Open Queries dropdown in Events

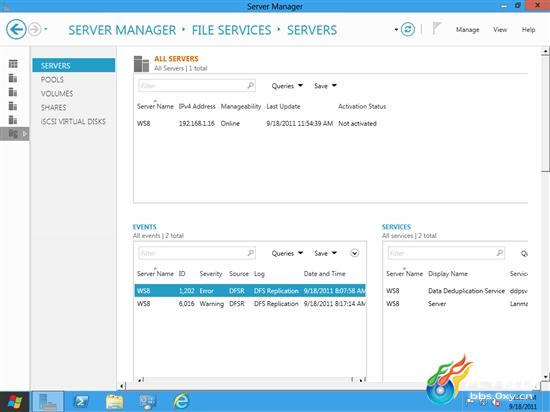tap(287, 253)
